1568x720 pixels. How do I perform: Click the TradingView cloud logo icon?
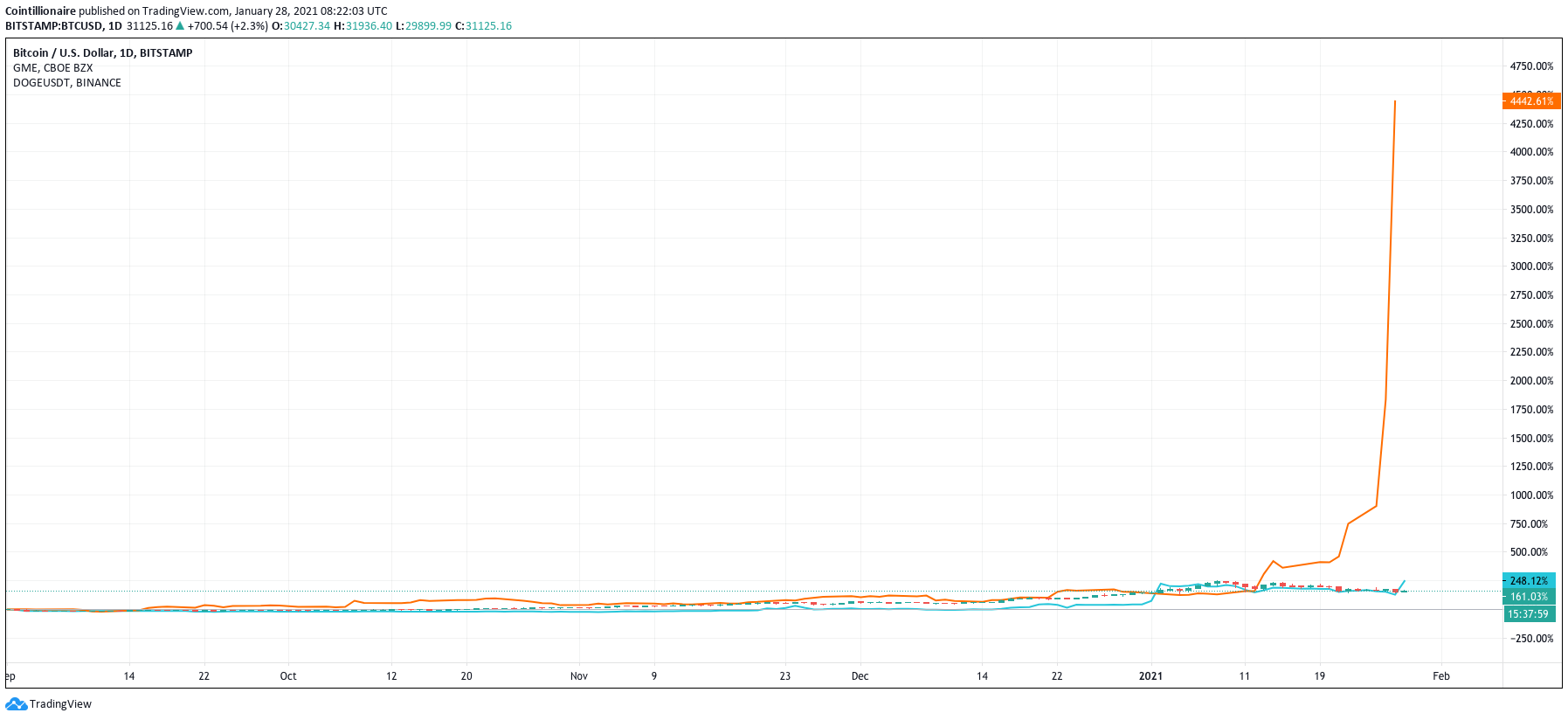coord(17,704)
